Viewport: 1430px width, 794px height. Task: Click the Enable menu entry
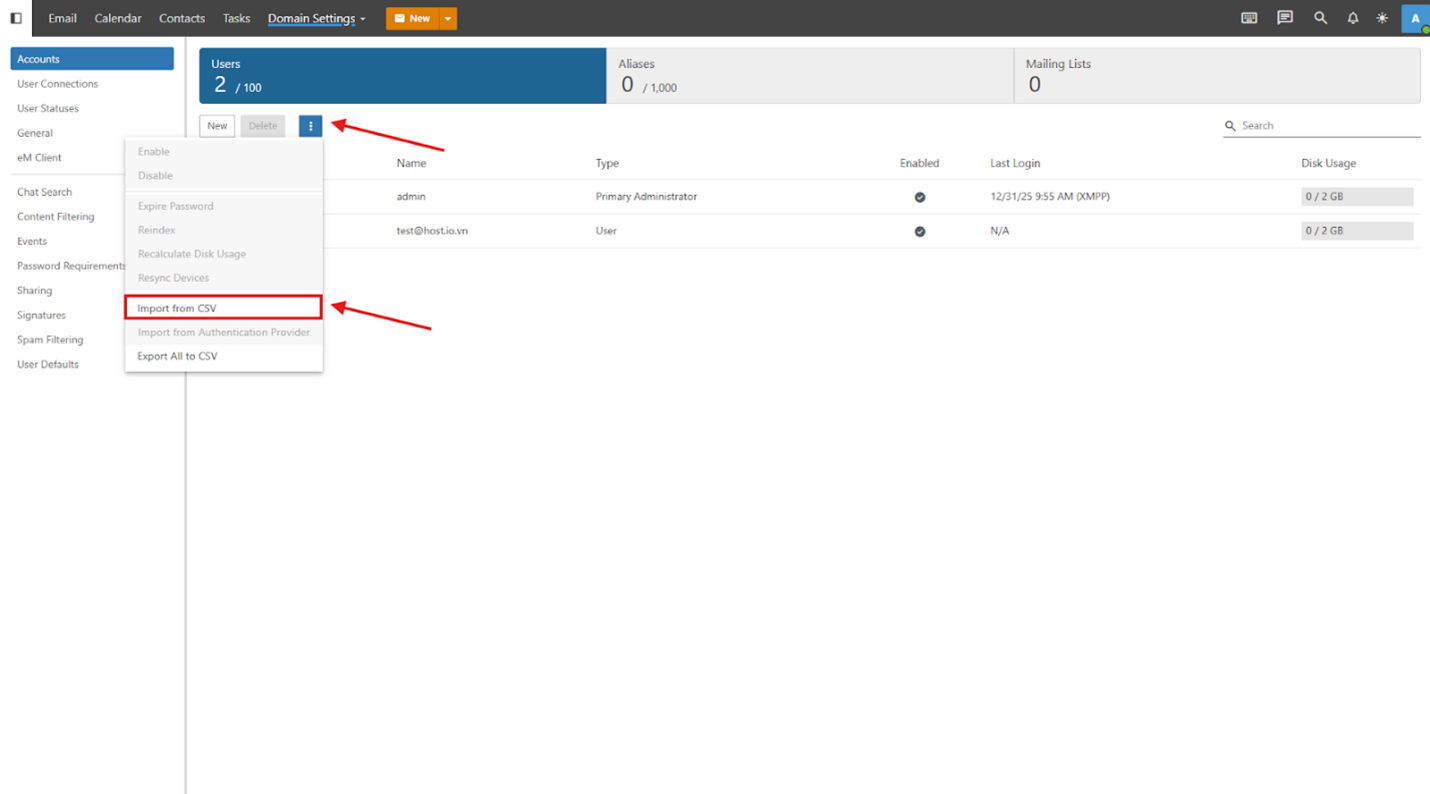223,152
